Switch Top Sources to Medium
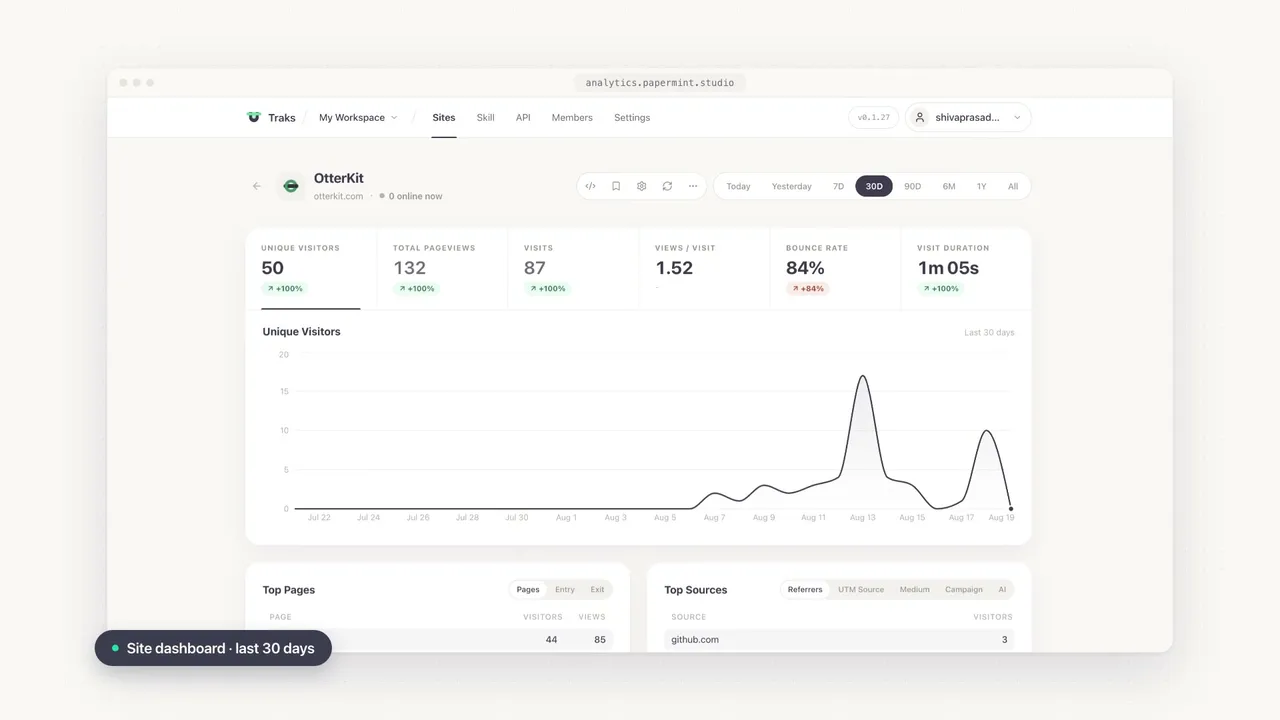Viewport: 1280px width, 720px height. click(914, 590)
